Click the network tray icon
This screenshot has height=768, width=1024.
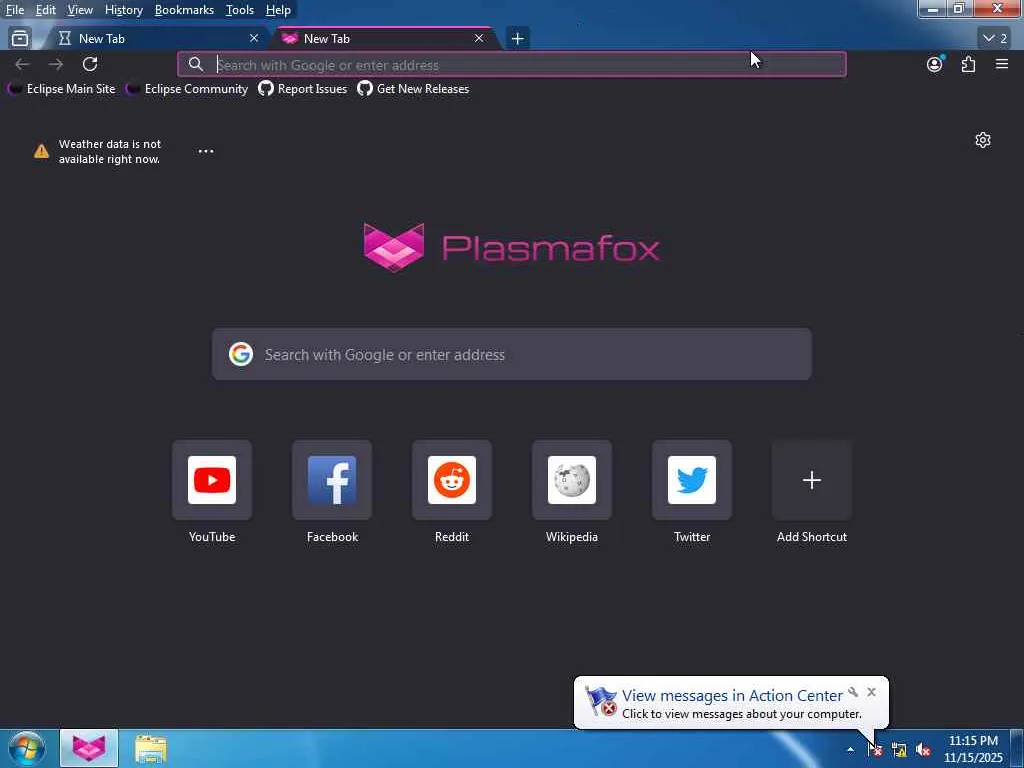click(899, 750)
